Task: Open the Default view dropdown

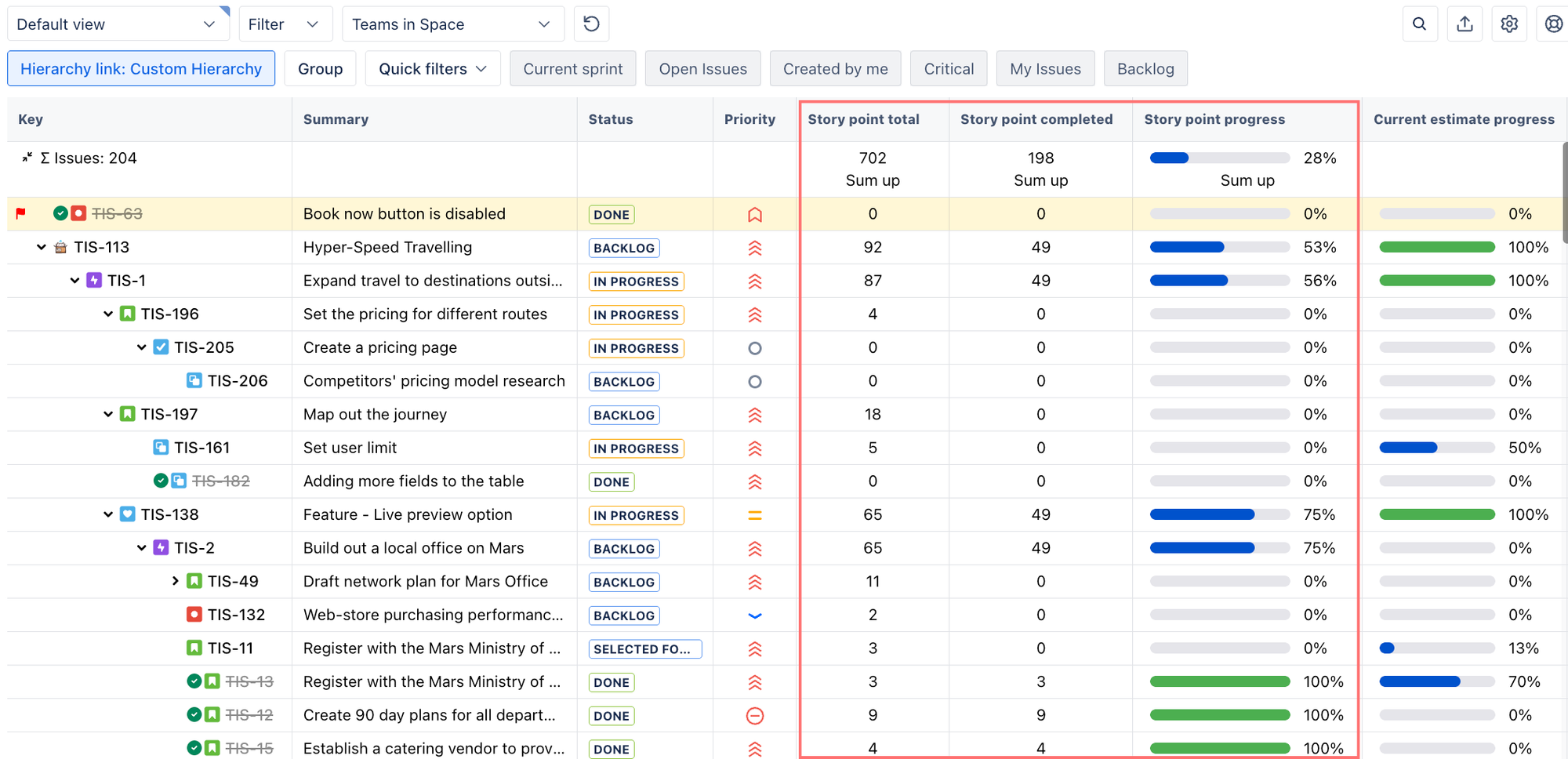Action: [x=118, y=24]
